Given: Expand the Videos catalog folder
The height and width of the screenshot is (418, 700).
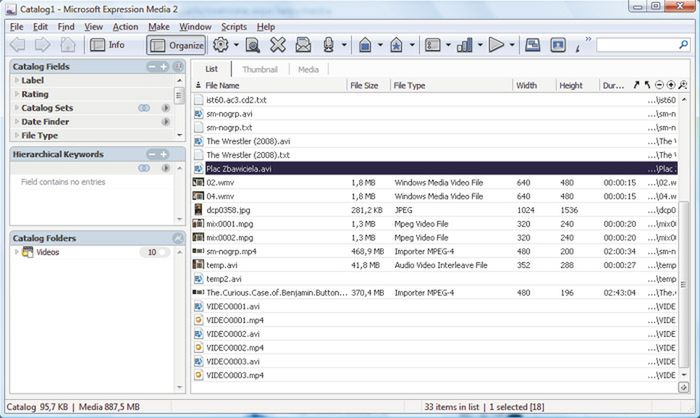Looking at the screenshot, I should 16,253.
